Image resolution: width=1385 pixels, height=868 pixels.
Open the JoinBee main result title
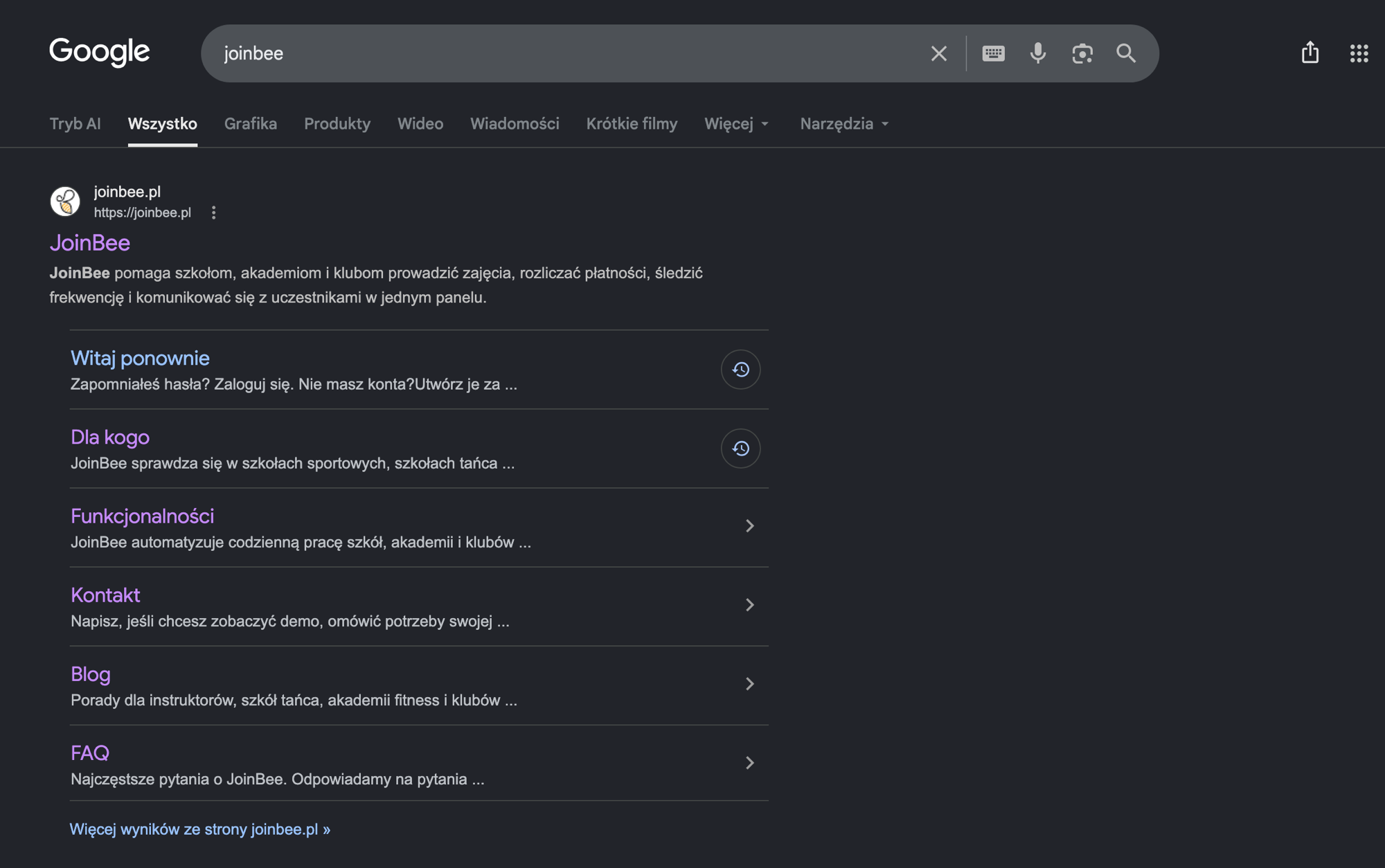click(x=89, y=243)
